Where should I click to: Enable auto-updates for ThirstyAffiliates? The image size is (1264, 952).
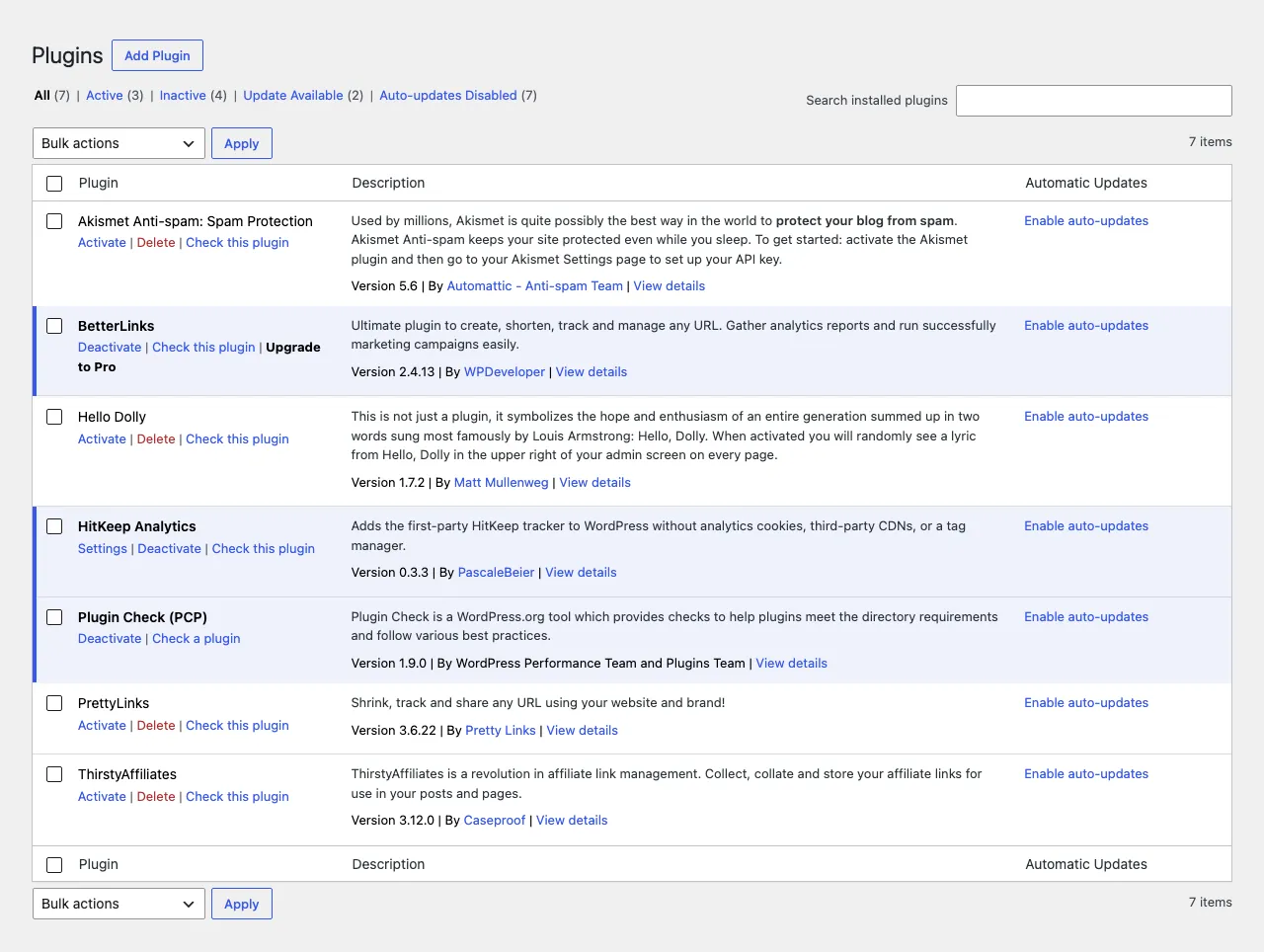pyautogui.click(x=1086, y=774)
